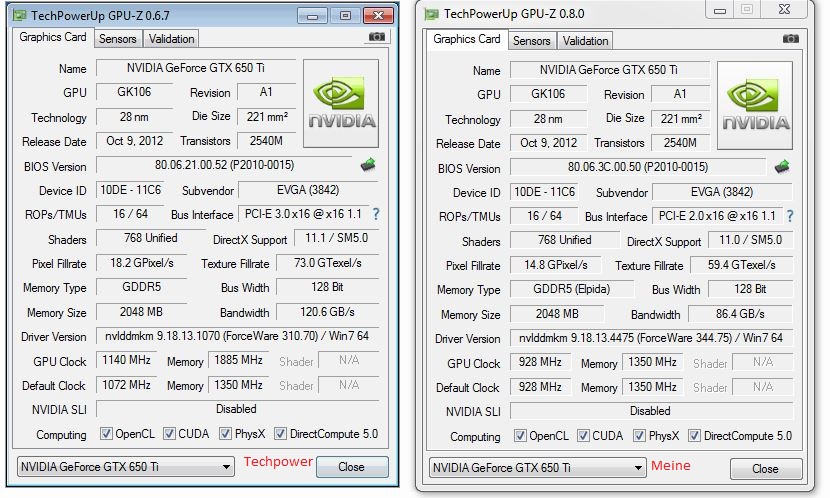Viewport: 830px width, 498px height.
Task: Close GPU-Z 0.8.0 with title bar X
Action: pos(784,9)
